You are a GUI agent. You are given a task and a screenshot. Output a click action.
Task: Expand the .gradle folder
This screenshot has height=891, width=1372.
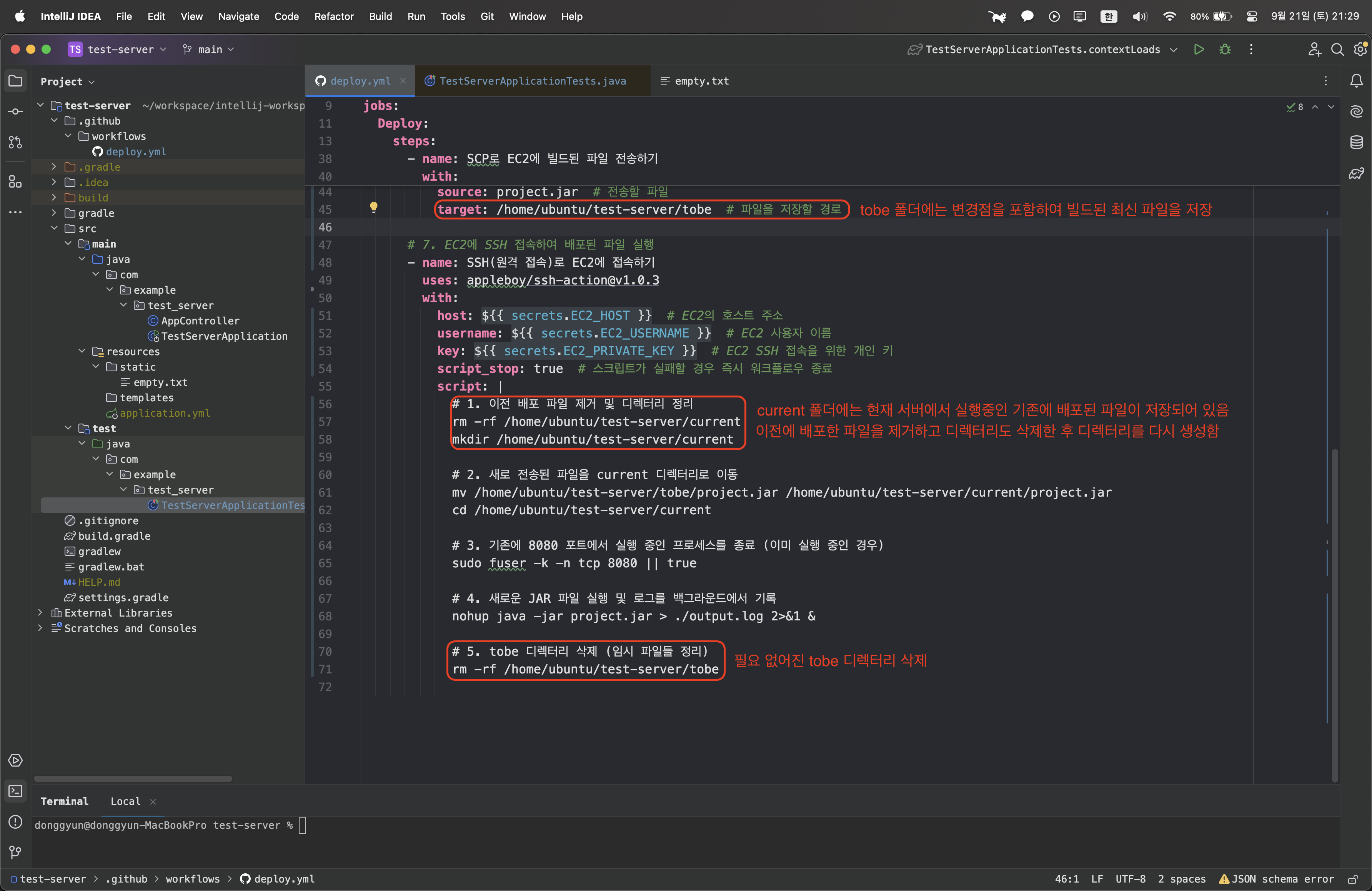[54, 167]
